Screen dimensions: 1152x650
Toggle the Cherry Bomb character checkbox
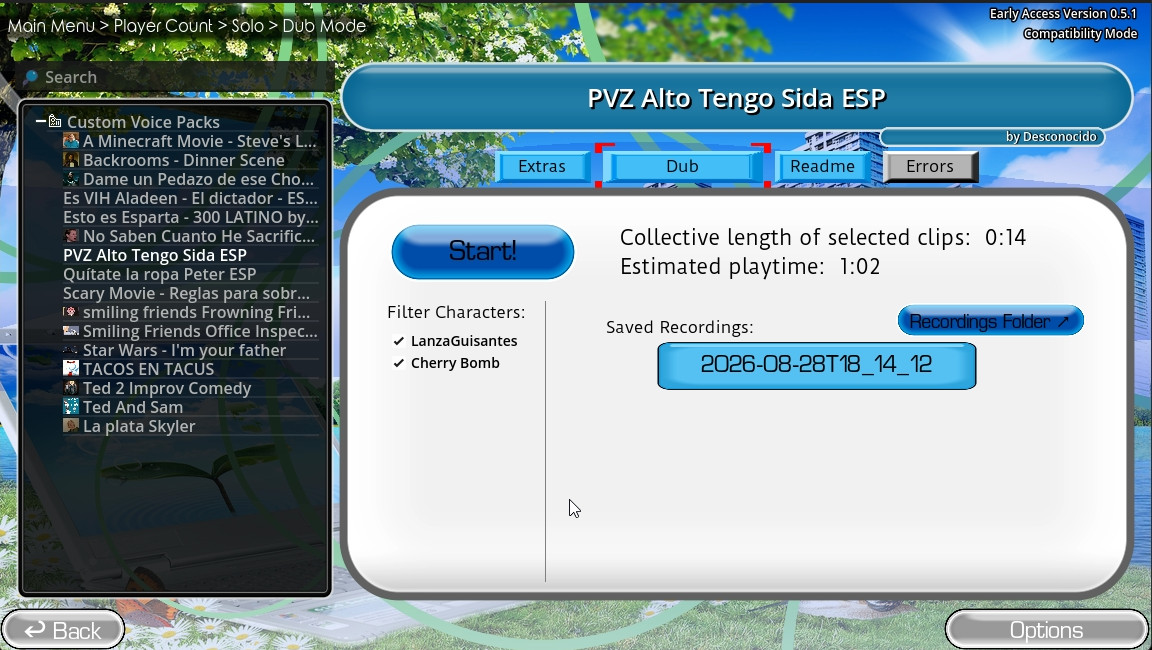pos(399,363)
